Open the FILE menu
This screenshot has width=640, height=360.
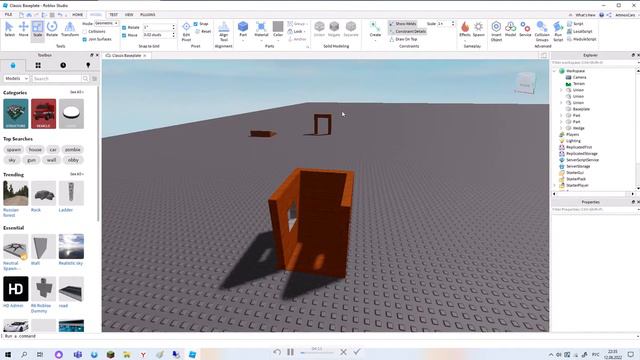(8, 15)
